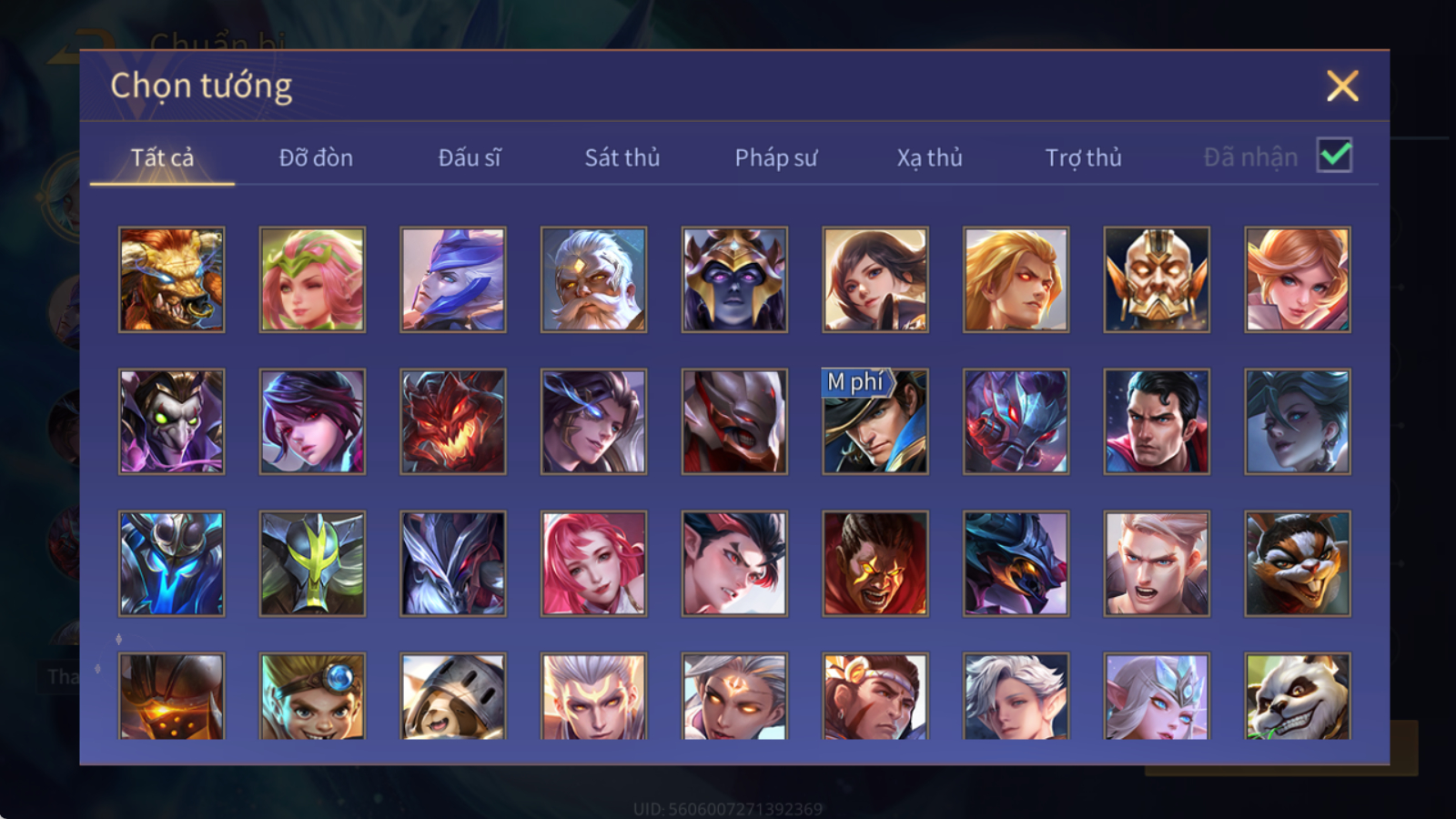
Task: Pick the goggles-wearing boy hero portrait
Action: (x=312, y=696)
